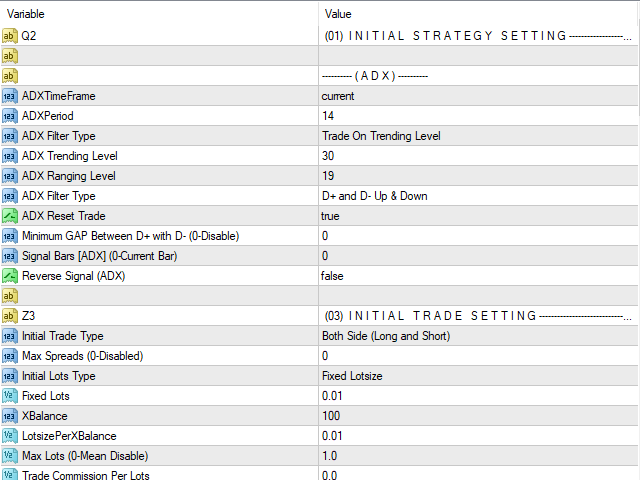Screen dimensions: 640x480
Task: Click the integer icon beside ADXPeriod
Action: click(10, 116)
